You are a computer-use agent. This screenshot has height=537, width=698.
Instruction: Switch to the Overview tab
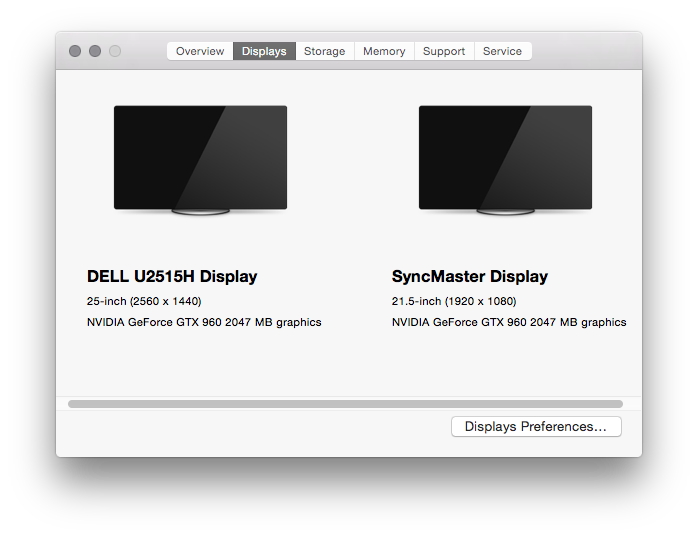pyautogui.click(x=200, y=51)
